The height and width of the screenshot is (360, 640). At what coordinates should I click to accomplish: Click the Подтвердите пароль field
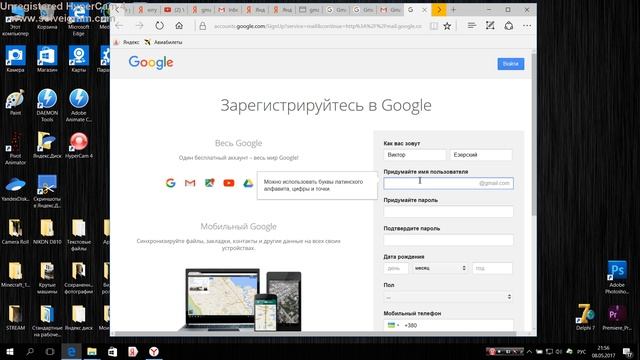pyautogui.click(x=448, y=240)
